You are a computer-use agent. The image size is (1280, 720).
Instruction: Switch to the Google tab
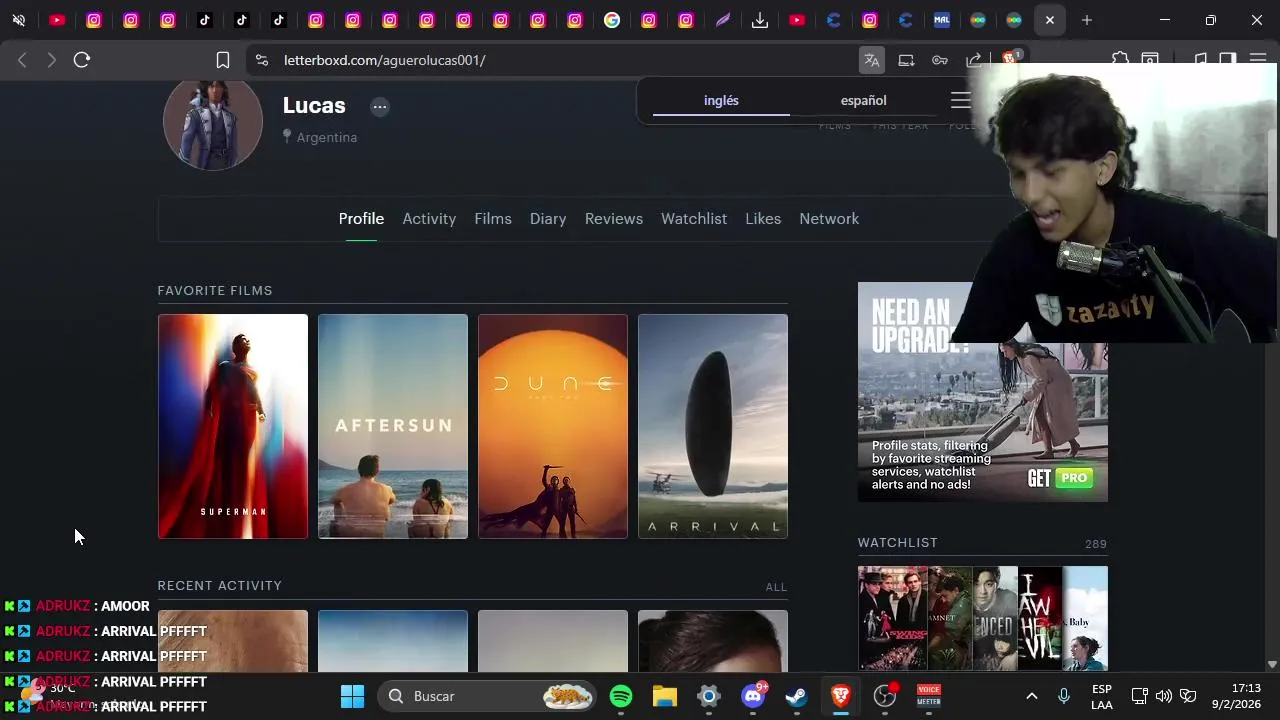pyautogui.click(x=612, y=20)
